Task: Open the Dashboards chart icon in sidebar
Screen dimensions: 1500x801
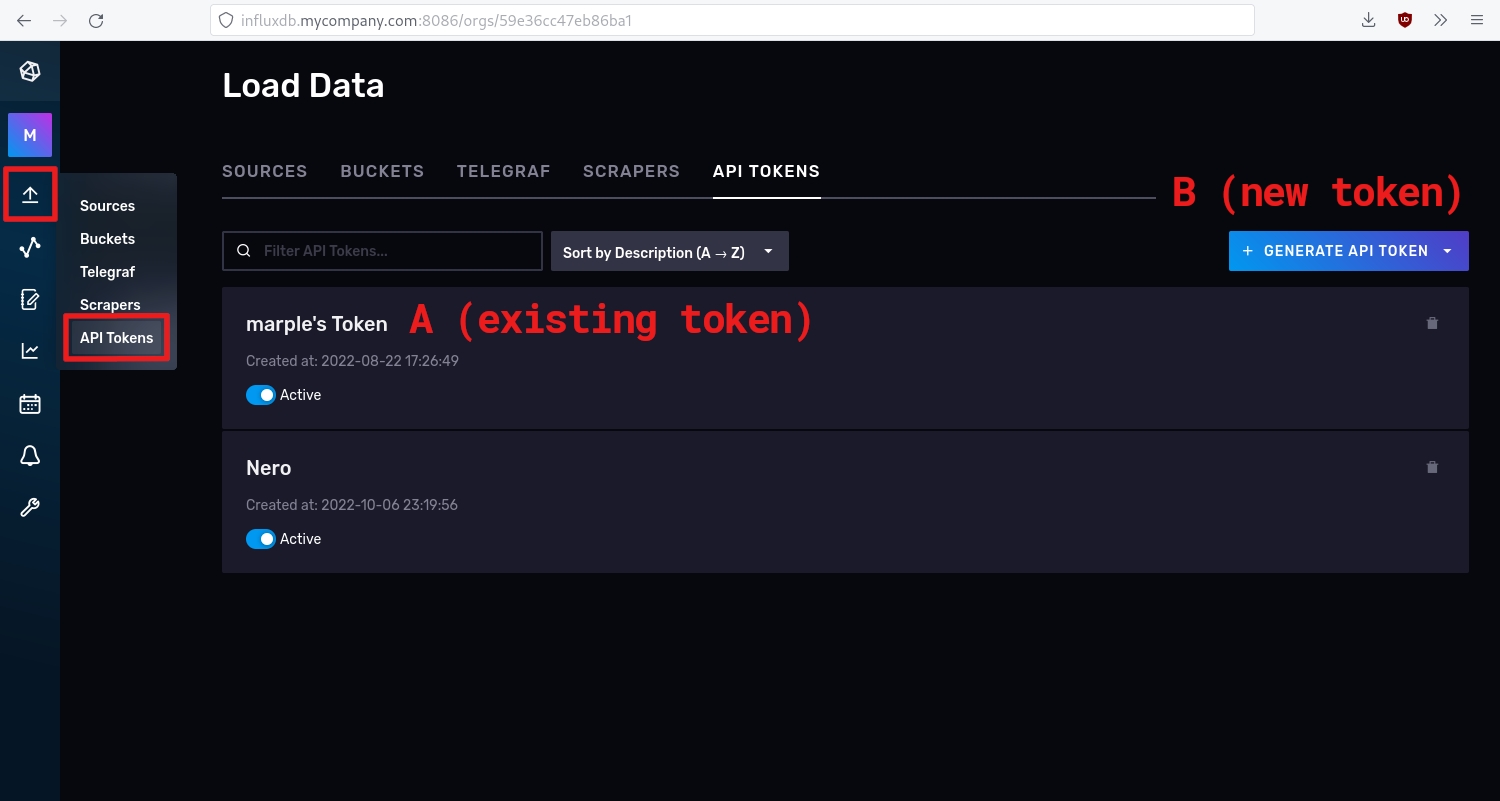Action: (30, 351)
